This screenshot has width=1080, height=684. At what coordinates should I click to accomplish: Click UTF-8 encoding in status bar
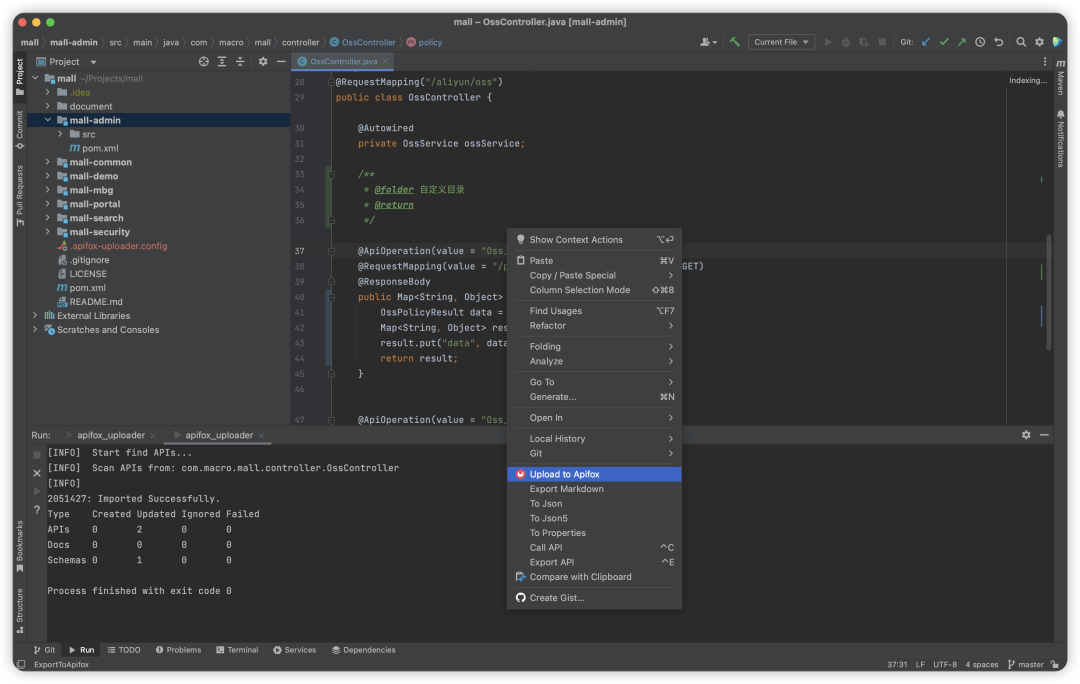(x=945, y=665)
